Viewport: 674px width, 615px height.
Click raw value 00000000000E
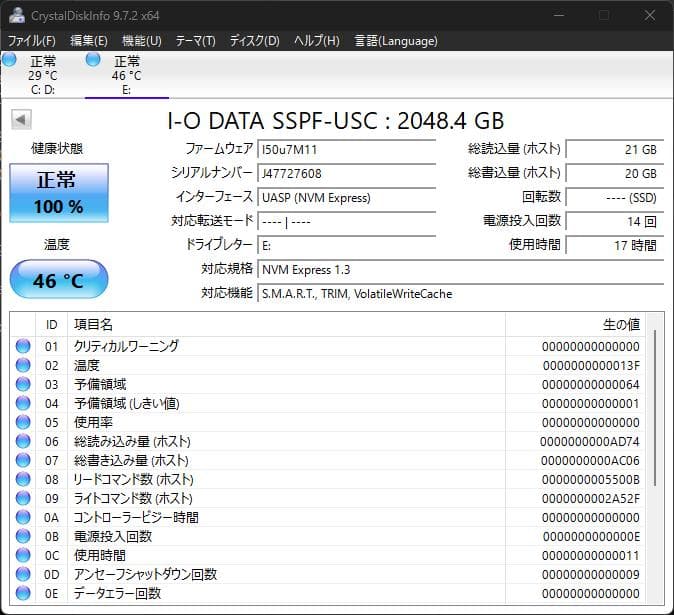(x=591, y=536)
